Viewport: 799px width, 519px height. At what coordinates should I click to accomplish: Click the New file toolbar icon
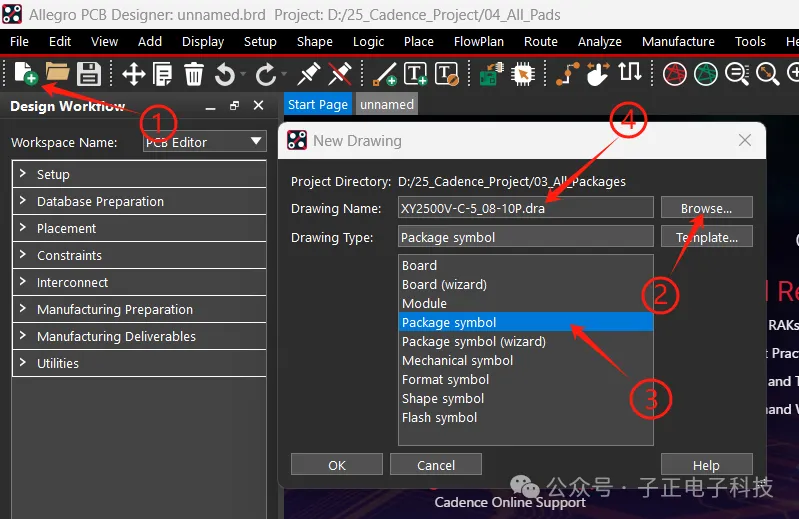(25, 74)
